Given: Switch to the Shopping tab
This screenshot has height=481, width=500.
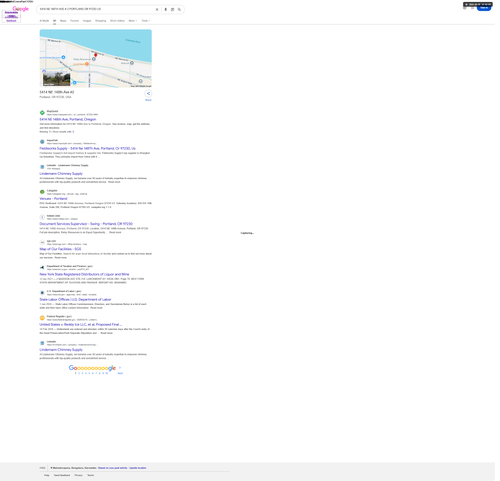Looking at the screenshot, I should [x=101, y=21].
